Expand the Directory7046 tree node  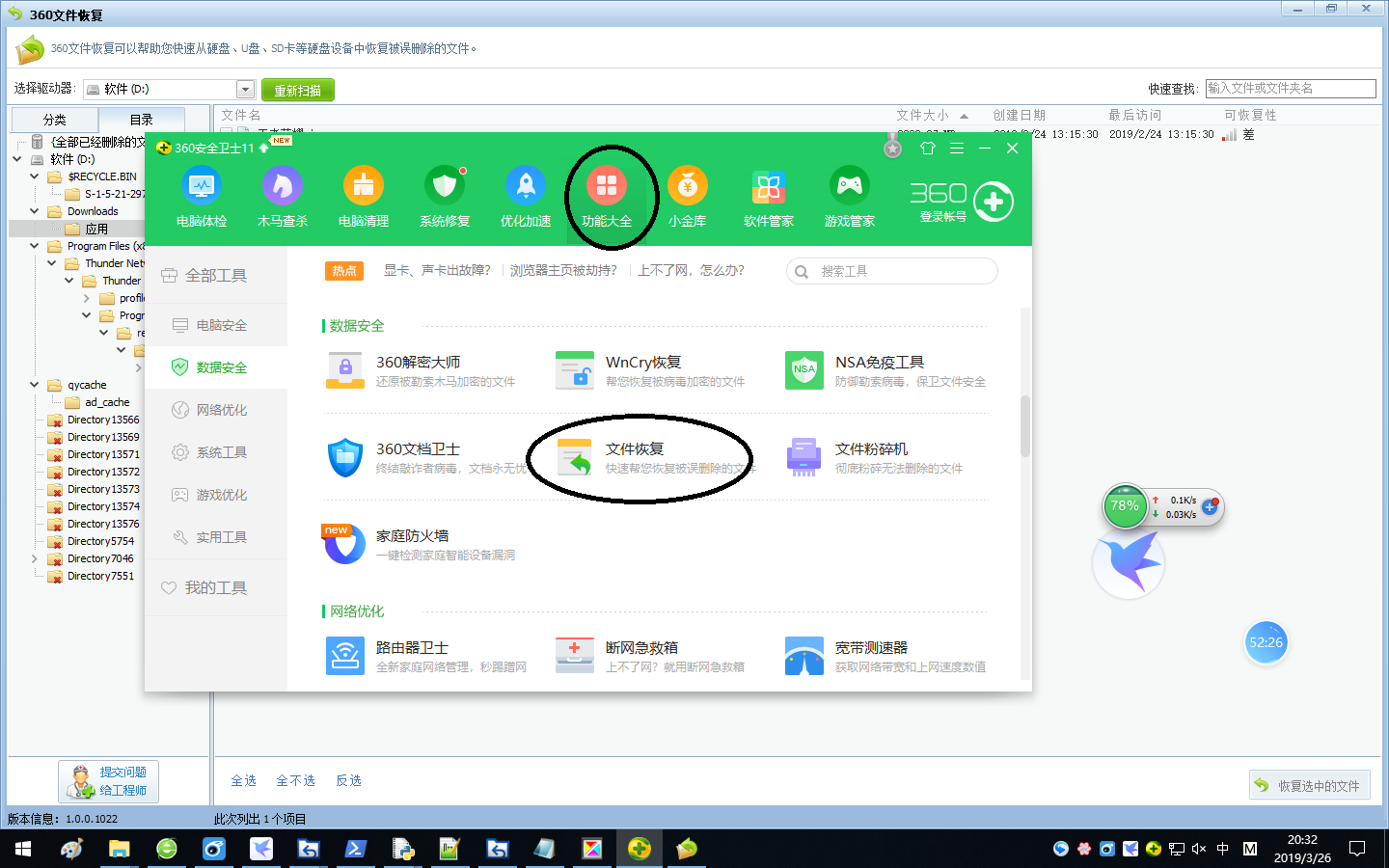[35, 558]
